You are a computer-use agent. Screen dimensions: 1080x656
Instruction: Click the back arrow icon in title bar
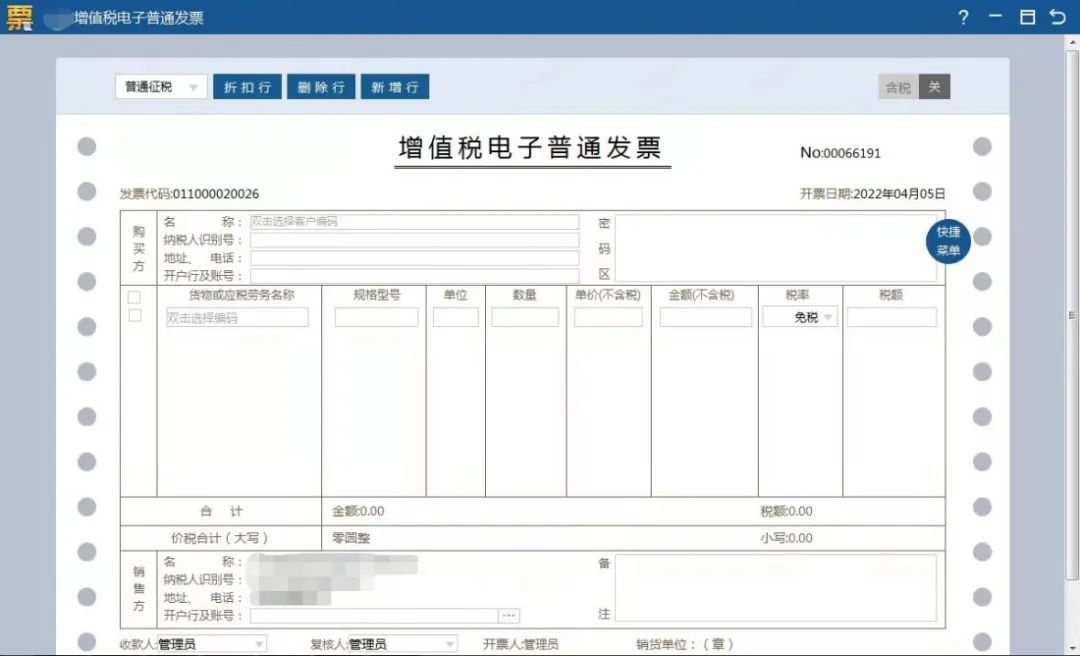[1059, 17]
